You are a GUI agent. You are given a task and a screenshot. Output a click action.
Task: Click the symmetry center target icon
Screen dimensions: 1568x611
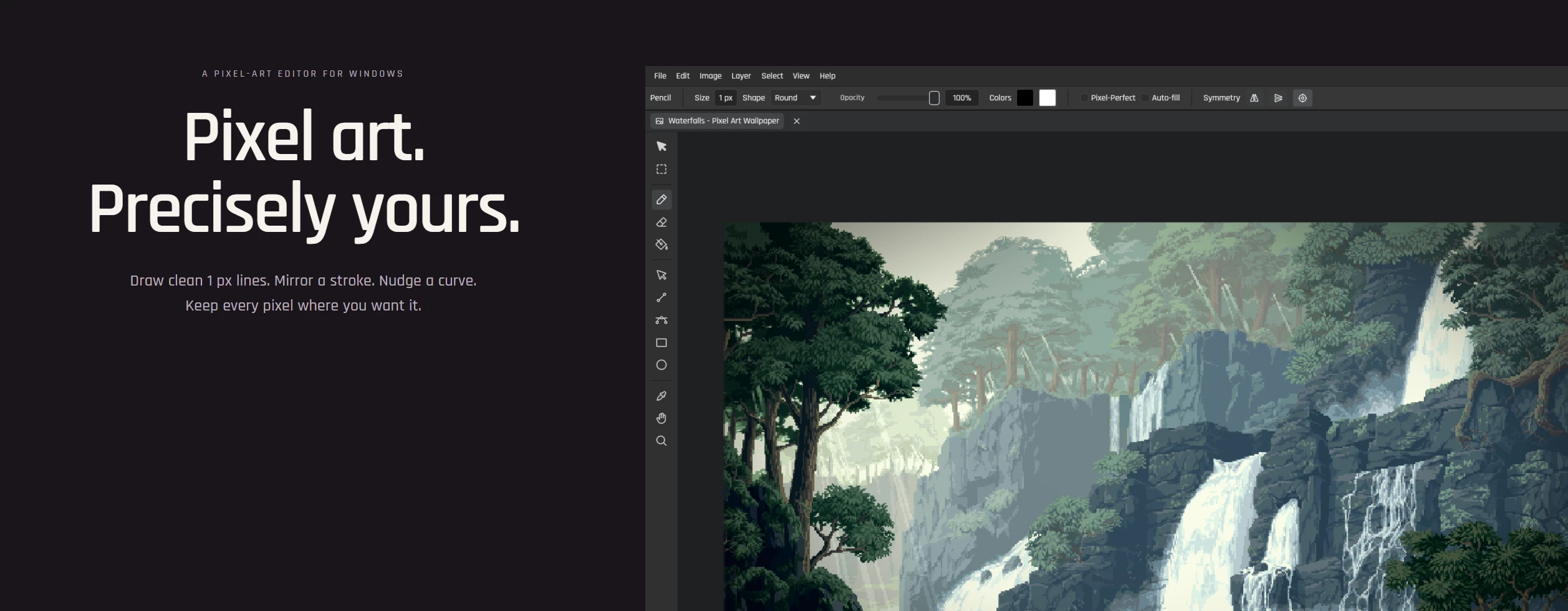(x=1302, y=98)
